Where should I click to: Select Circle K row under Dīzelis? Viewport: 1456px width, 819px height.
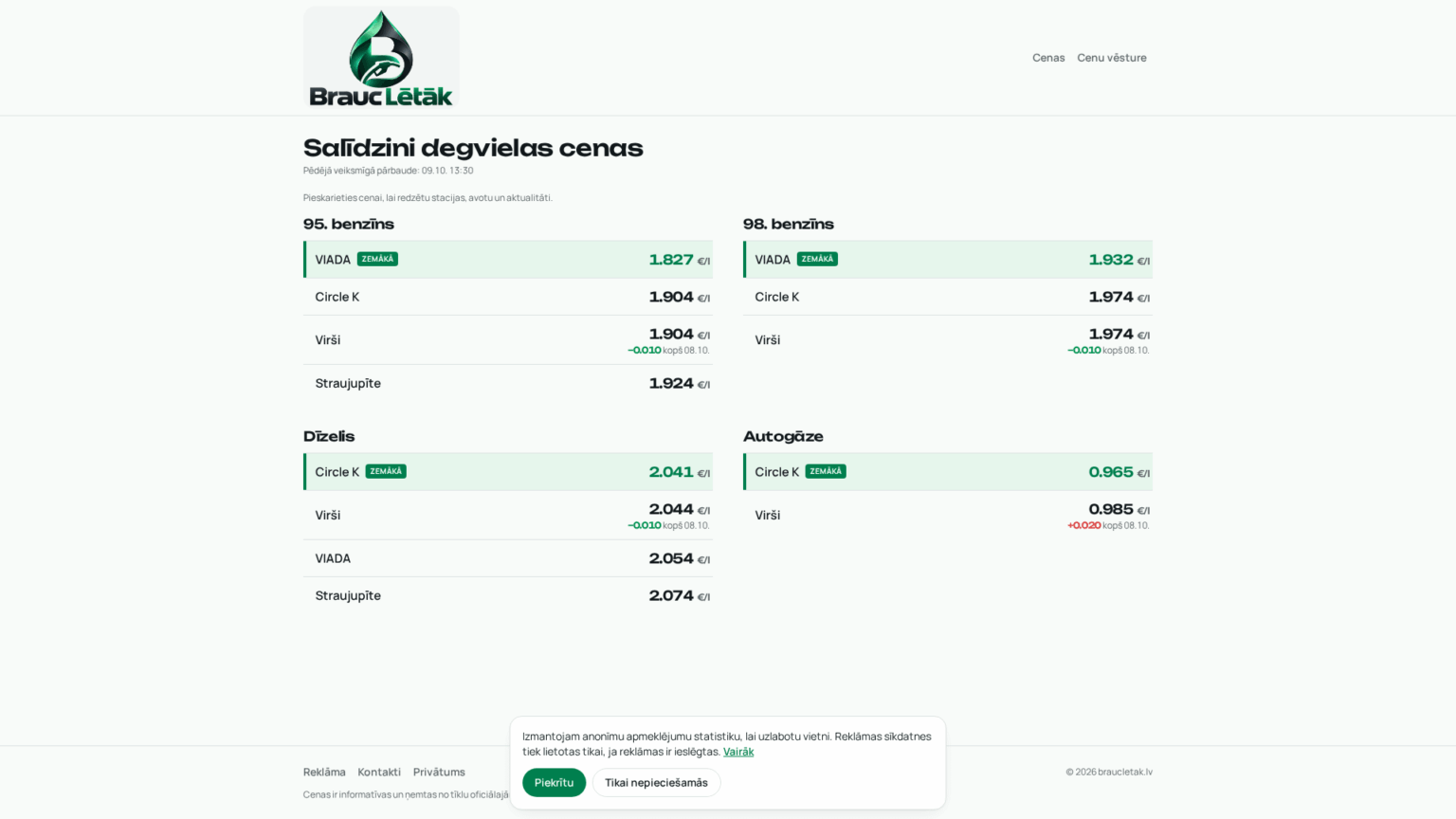(x=508, y=471)
